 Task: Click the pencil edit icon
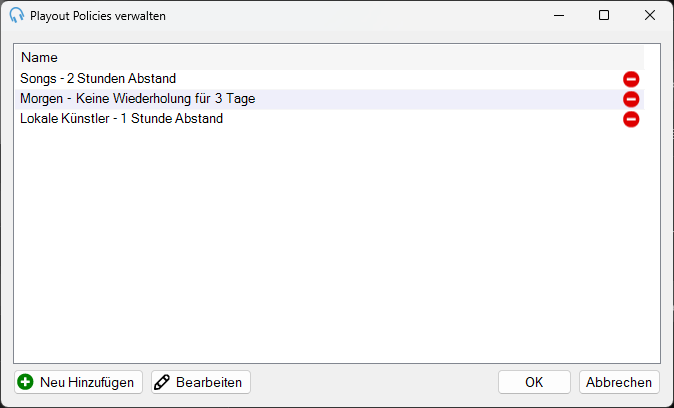[162, 382]
